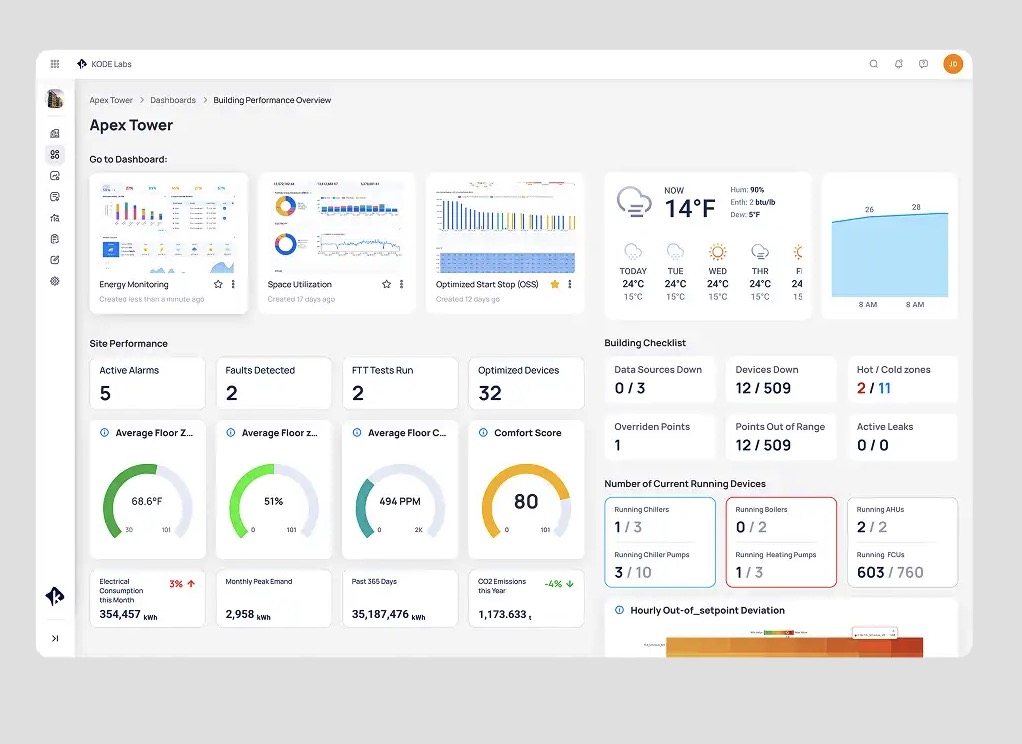Go to Dashboards breadcrumb
Viewport: 1022px width, 744px height.
tap(173, 100)
